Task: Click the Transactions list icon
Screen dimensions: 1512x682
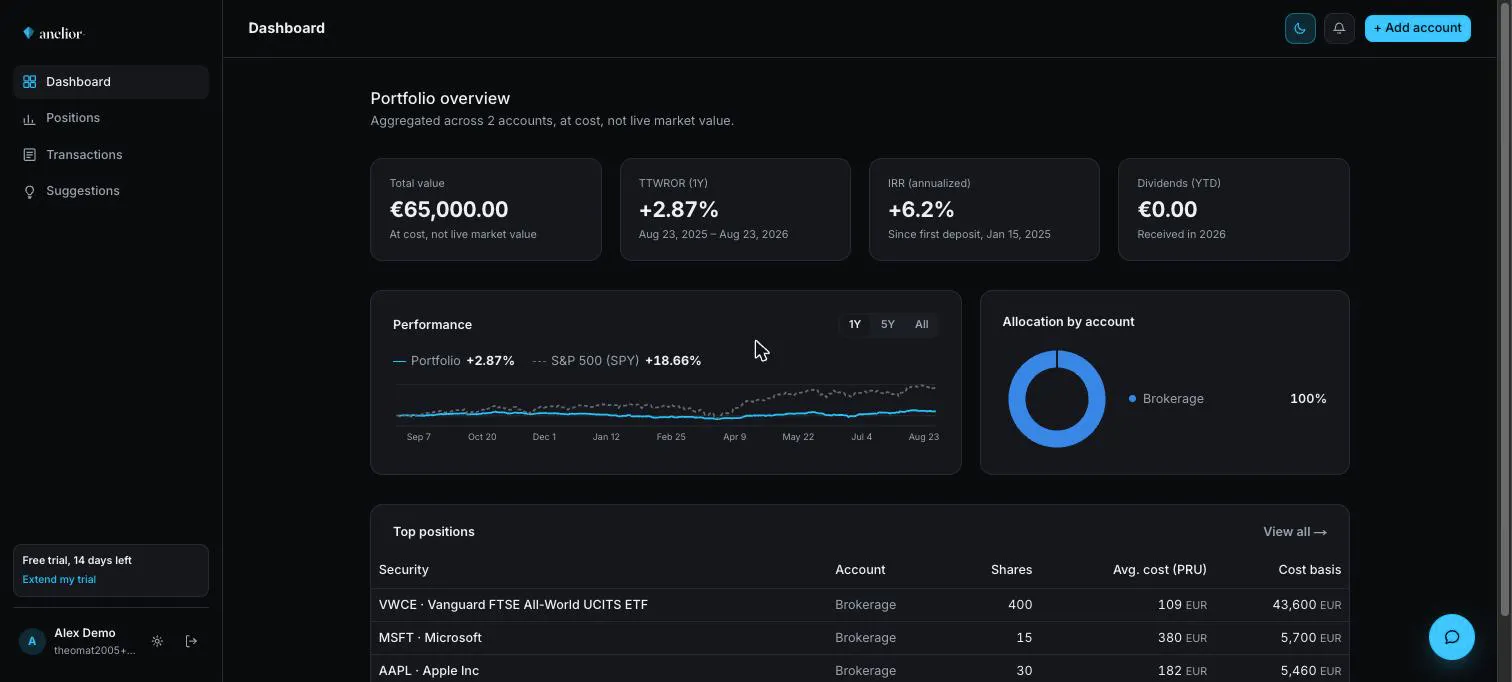Action: [29, 155]
